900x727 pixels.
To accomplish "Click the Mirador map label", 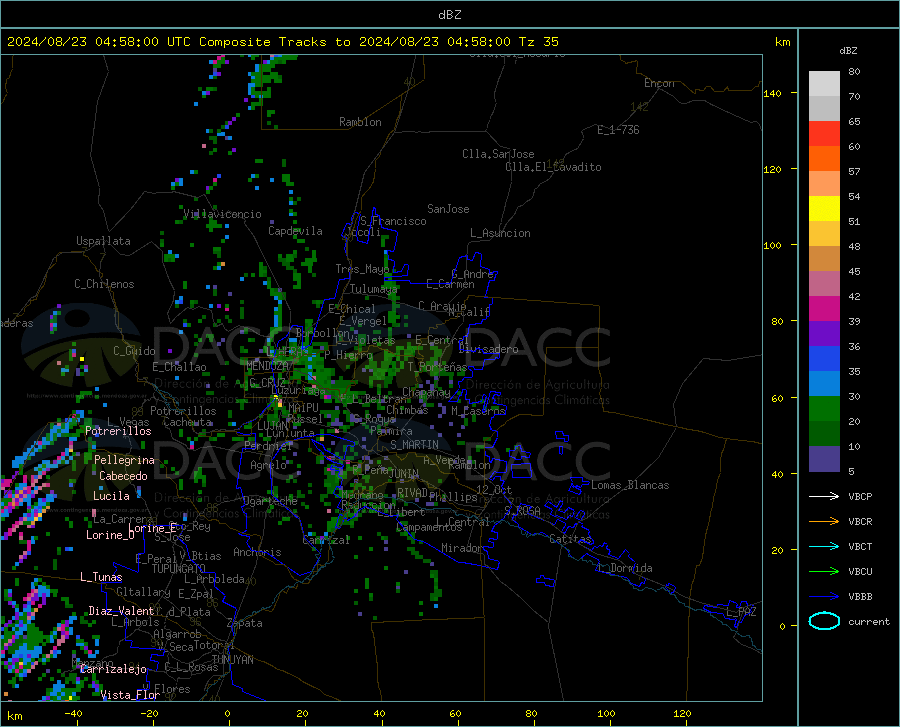I will pyautogui.click(x=461, y=548).
